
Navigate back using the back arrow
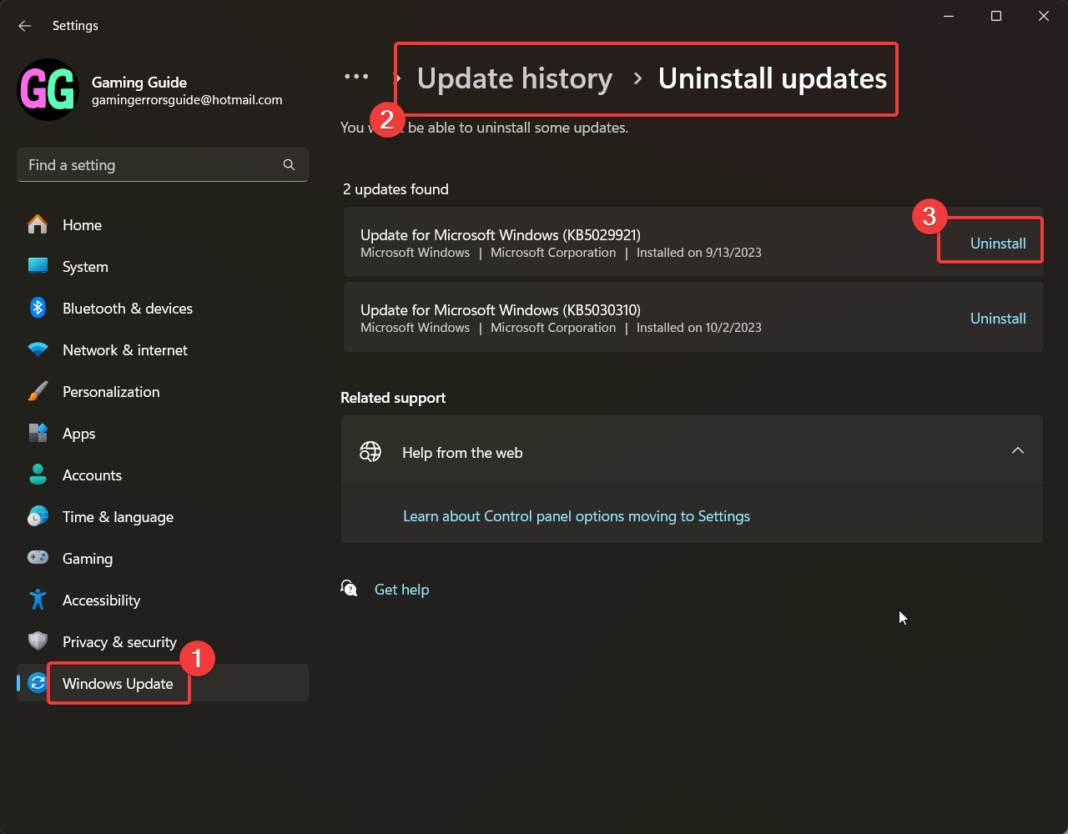click(x=24, y=25)
